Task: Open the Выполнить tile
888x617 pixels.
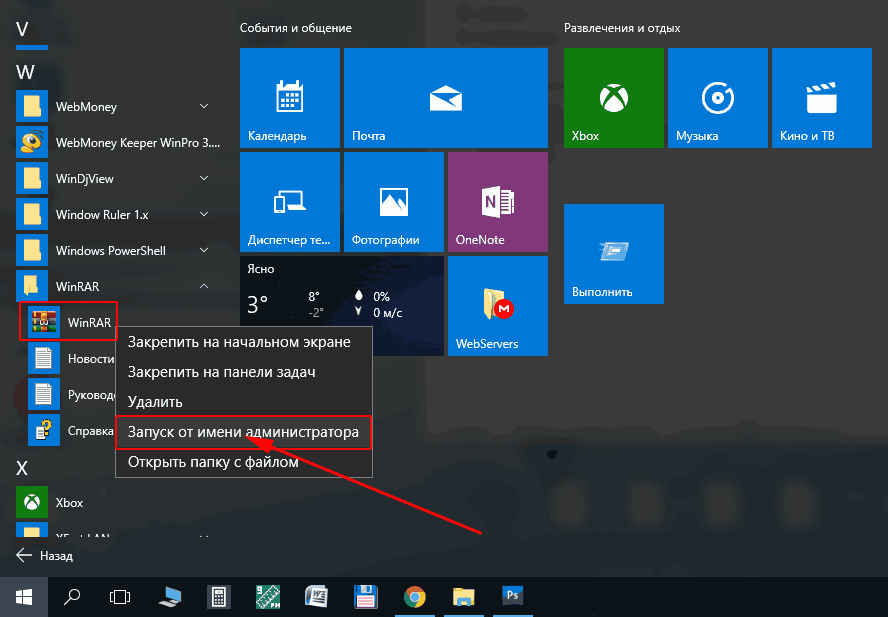Action: (x=613, y=254)
